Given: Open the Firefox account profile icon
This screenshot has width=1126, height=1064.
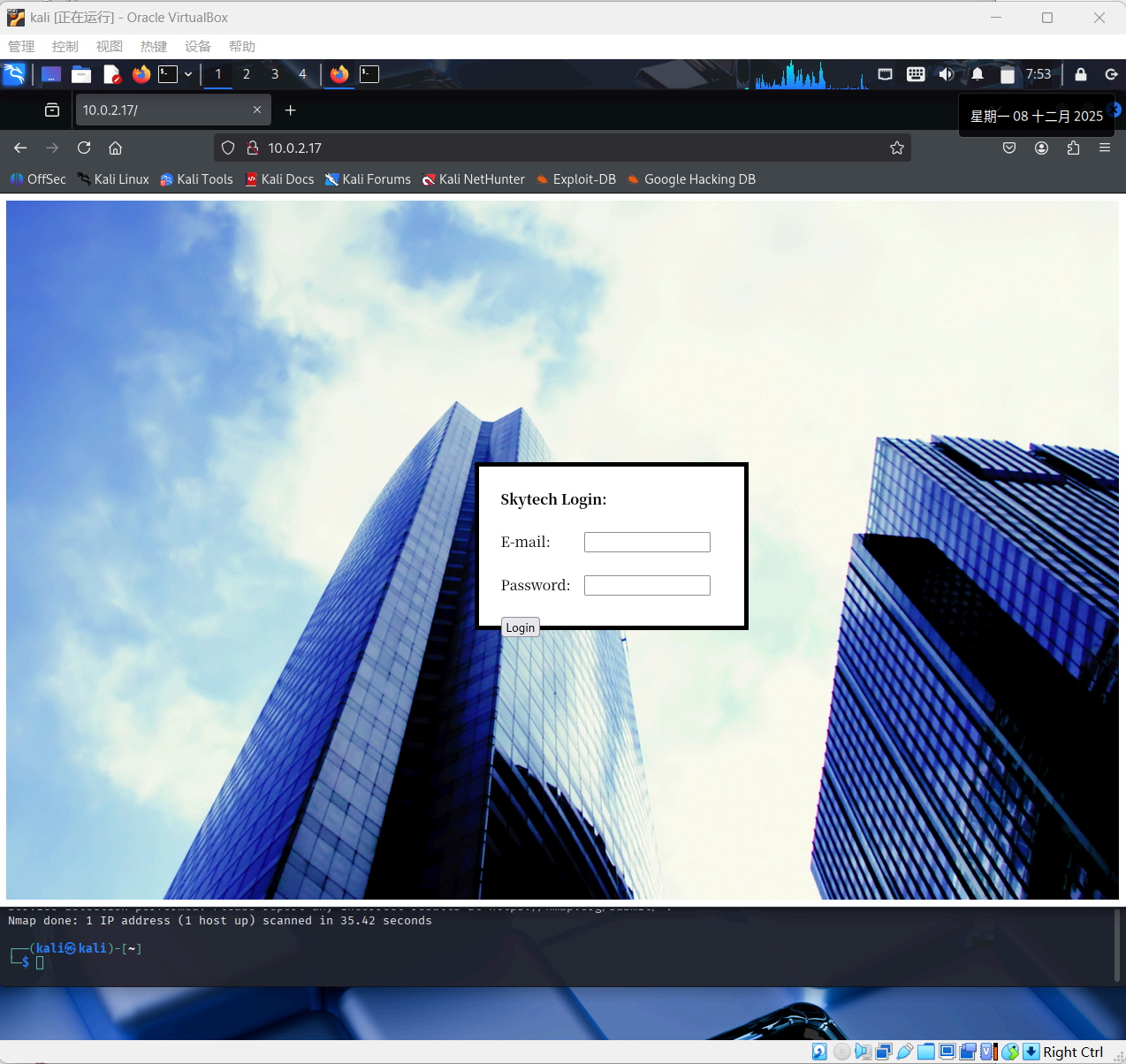Looking at the screenshot, I should 1042,148.
